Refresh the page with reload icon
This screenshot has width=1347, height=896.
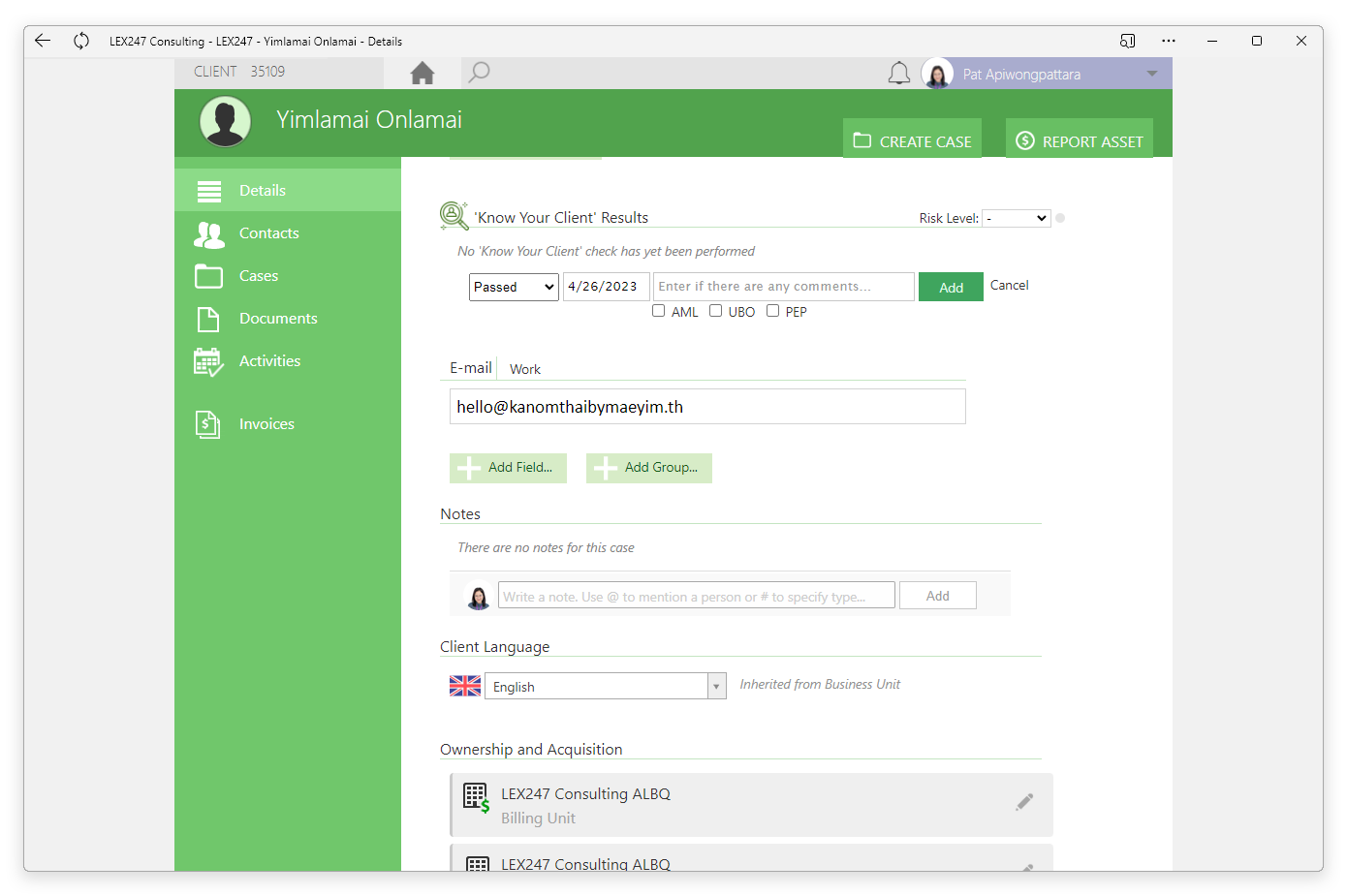click(81, 41)
